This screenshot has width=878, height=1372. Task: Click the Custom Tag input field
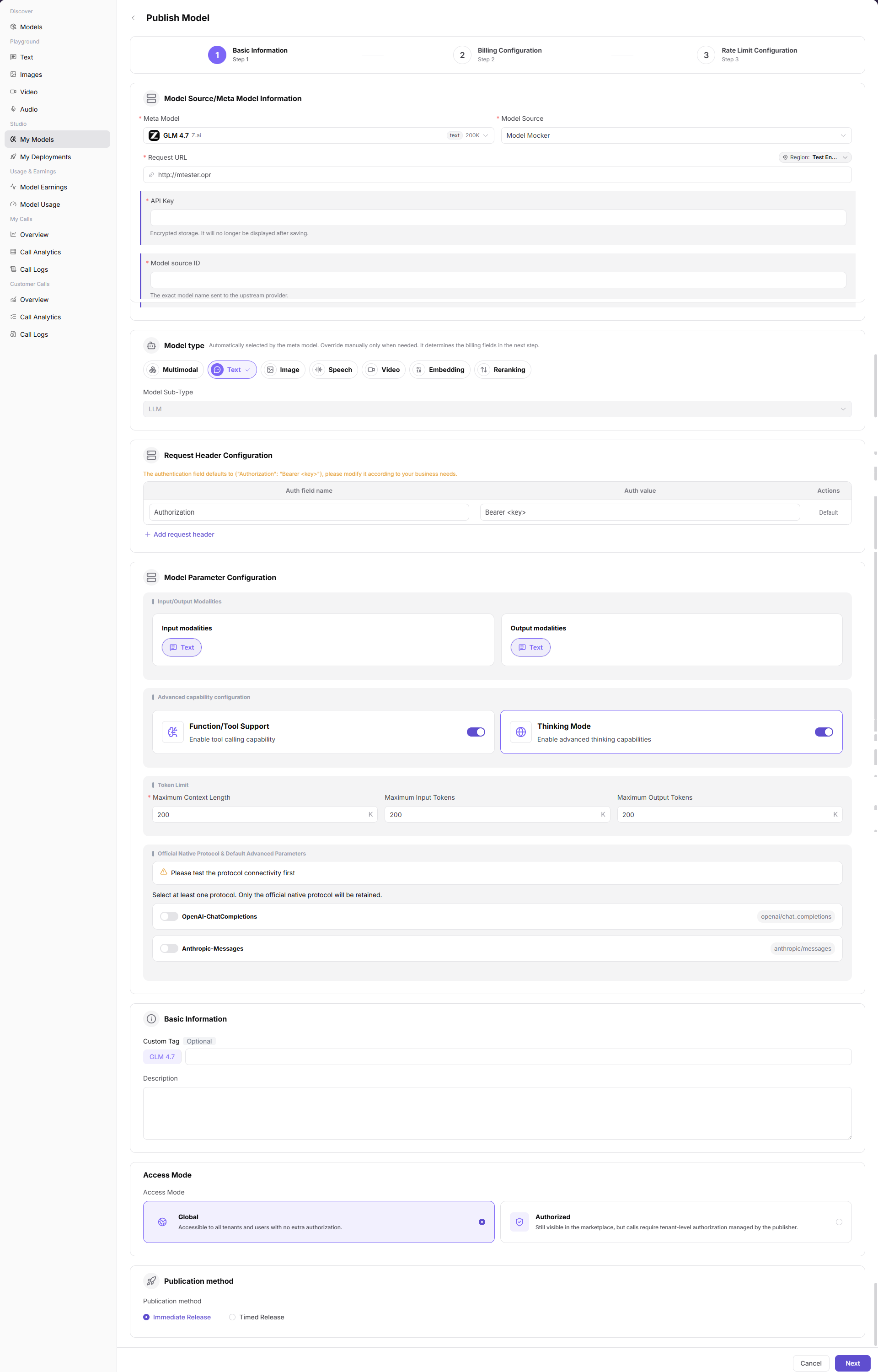[518, 1057]
